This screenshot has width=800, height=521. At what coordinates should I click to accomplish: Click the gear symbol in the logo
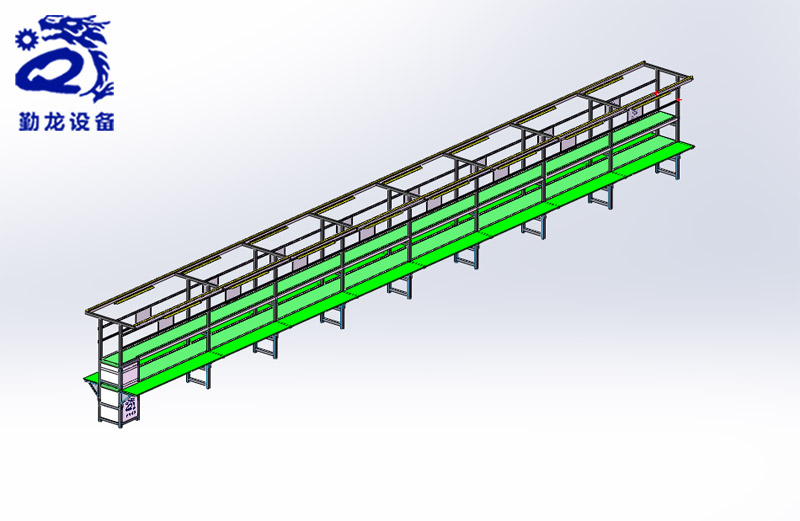point(27,39)
